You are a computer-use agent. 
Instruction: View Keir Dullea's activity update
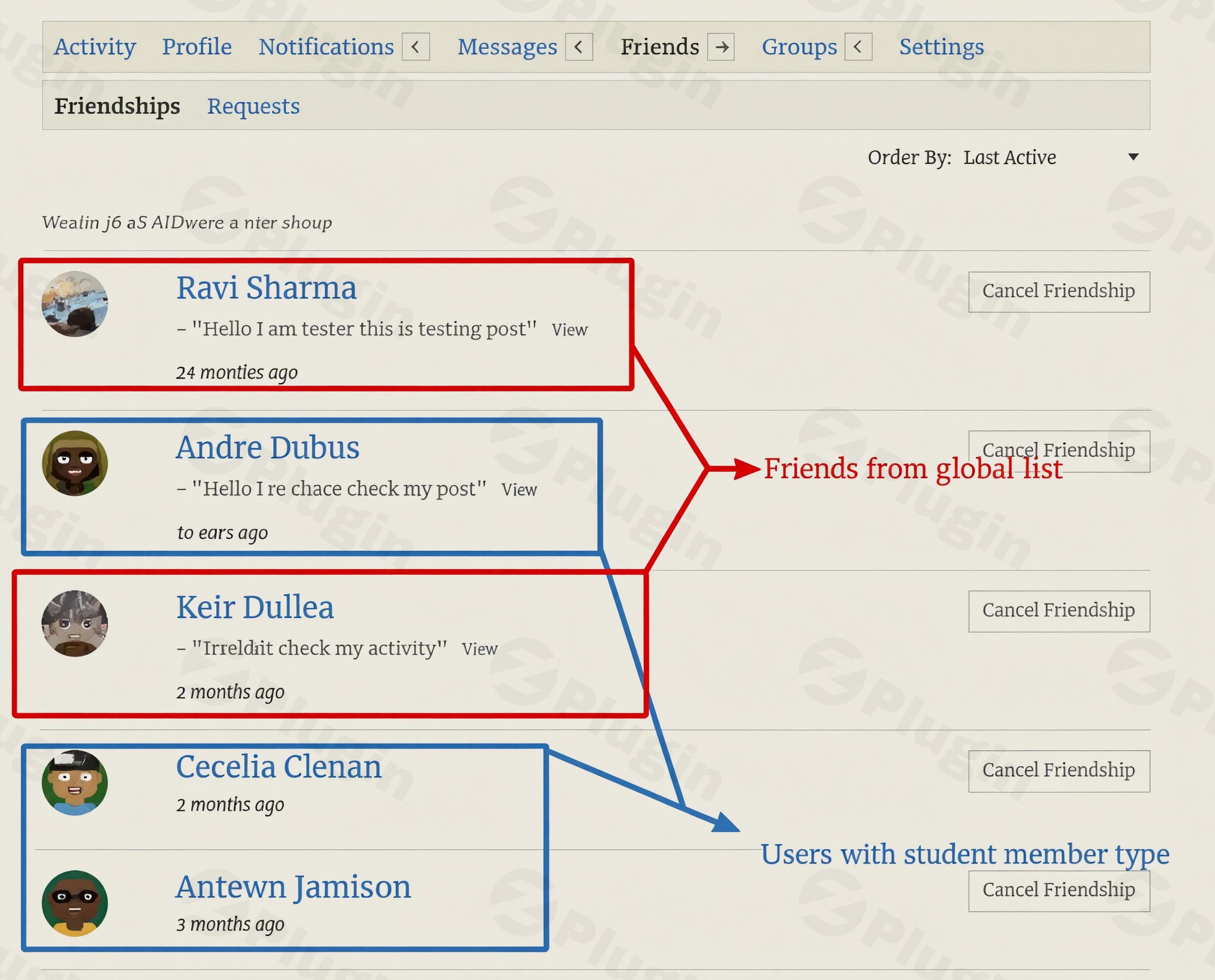[x=480, y=648]
